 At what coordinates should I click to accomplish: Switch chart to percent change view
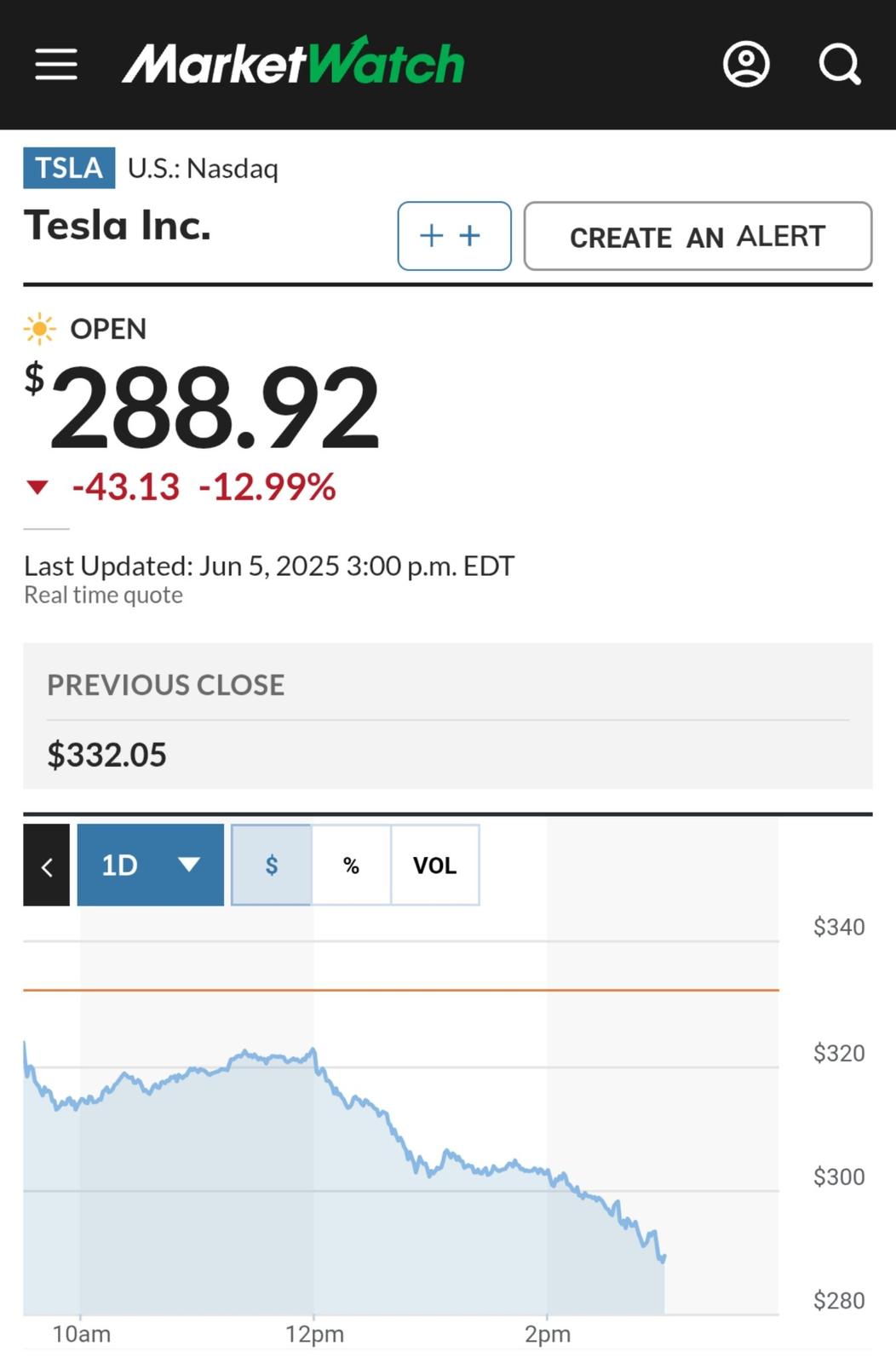(x=351, y=865)
